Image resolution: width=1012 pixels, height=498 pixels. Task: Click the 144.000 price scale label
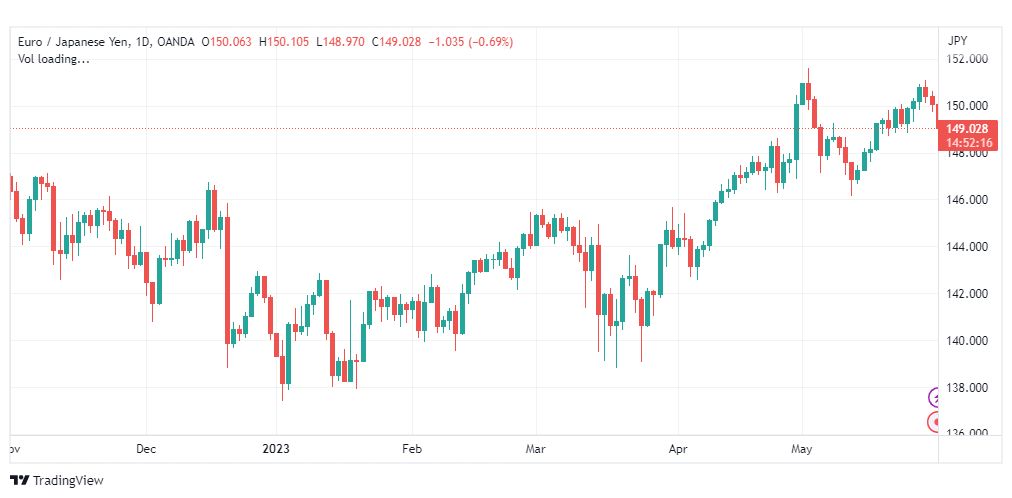click(x=968, y=247)
